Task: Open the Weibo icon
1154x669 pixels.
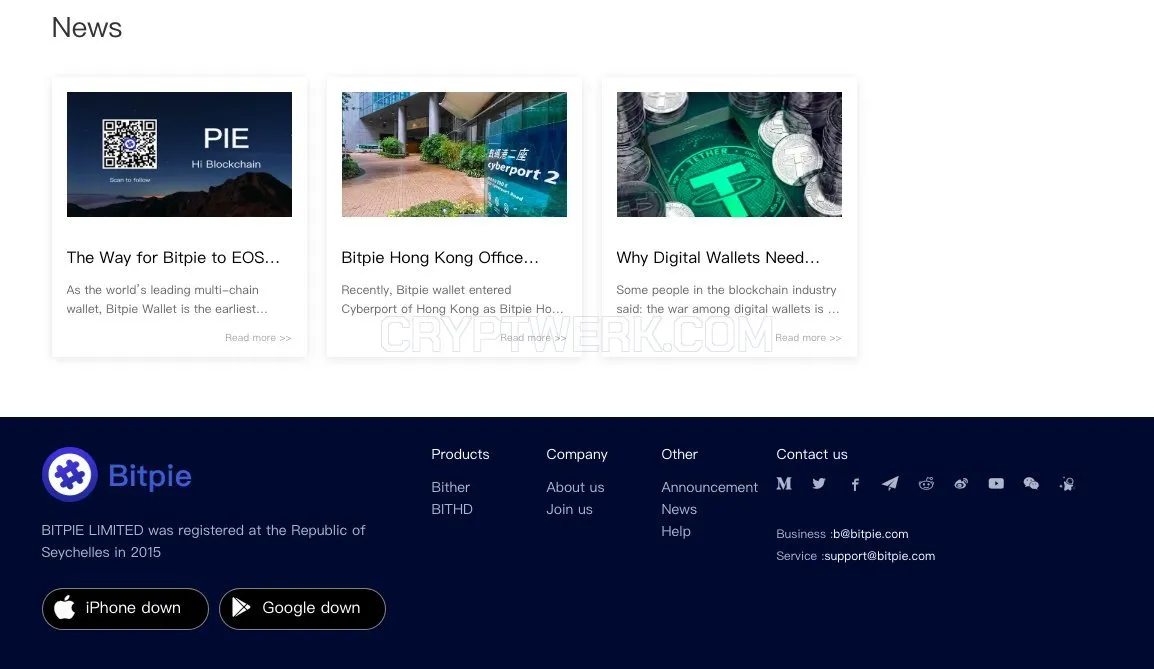Action: 961,484
